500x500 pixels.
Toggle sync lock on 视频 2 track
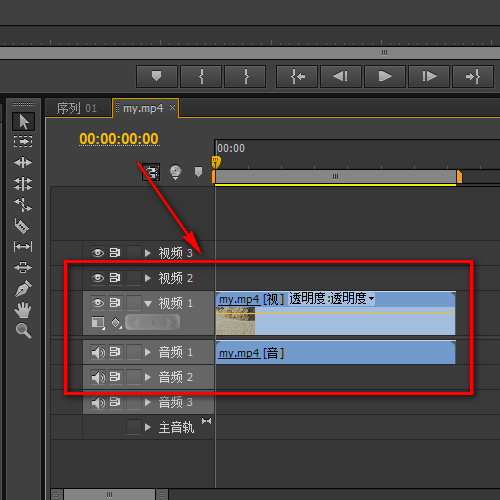[x=115, y=278]
